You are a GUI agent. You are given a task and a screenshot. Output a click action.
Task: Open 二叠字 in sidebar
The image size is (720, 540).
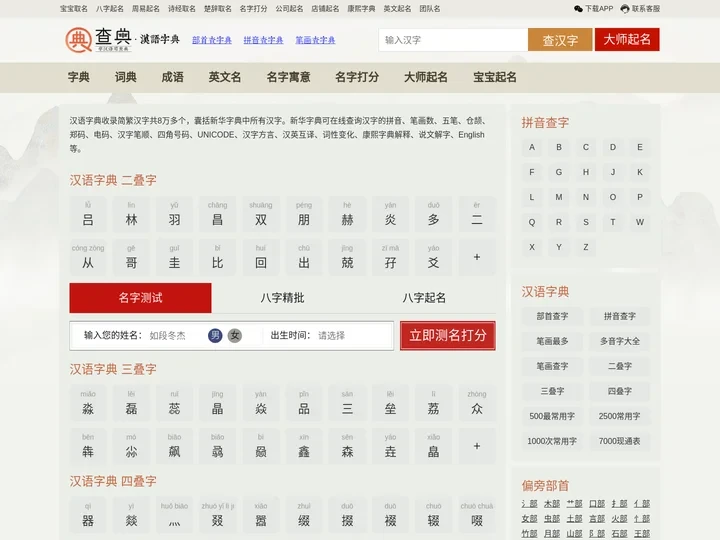coord(619,366)
